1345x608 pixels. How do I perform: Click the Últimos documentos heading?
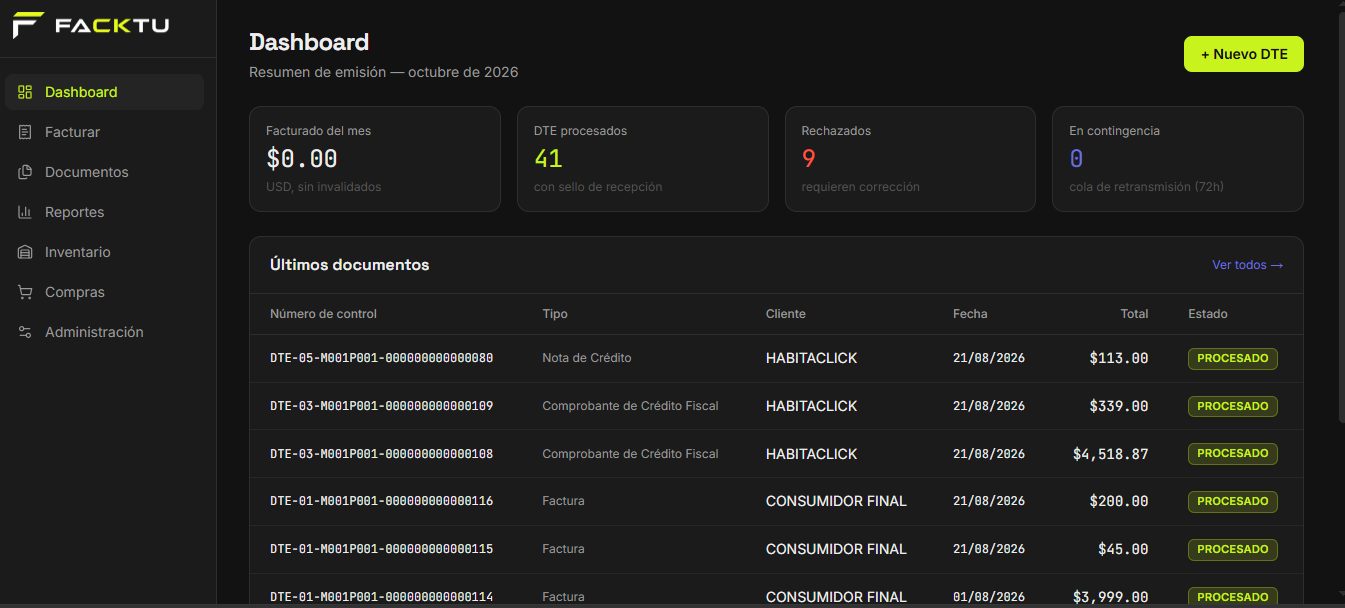click(350, 265)
